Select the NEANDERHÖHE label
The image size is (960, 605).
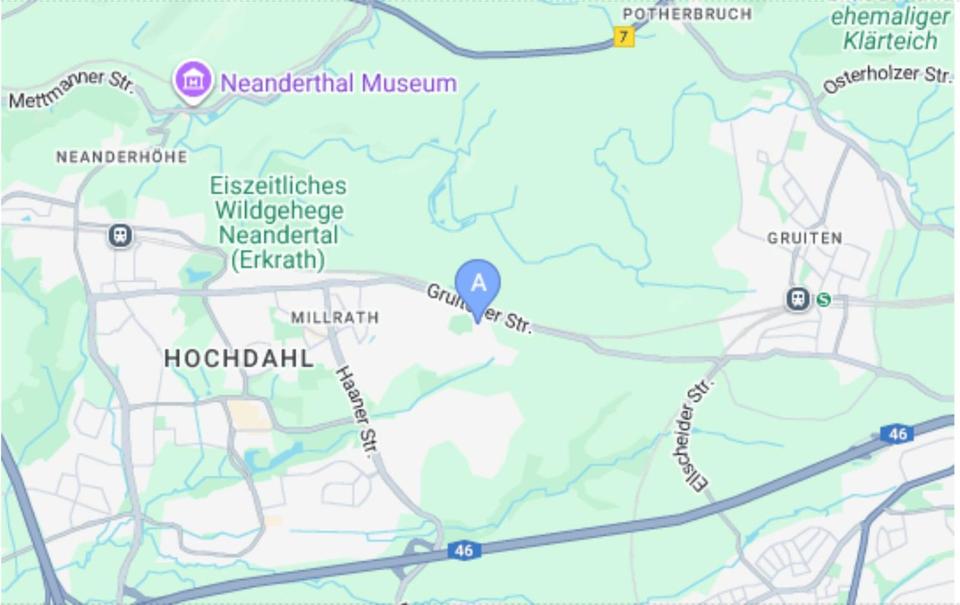coord(122,157)
